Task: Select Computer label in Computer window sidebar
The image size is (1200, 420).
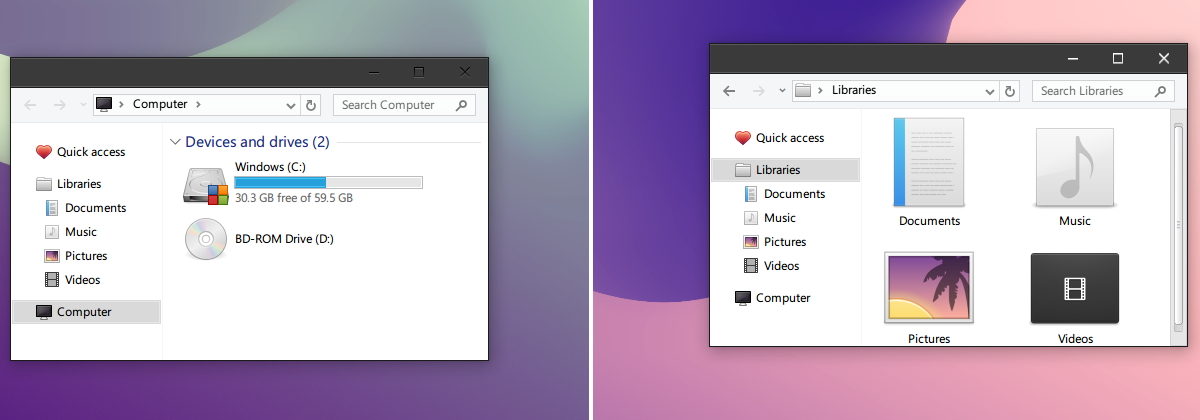Action: pyautogui.click(x=84, y=312)
